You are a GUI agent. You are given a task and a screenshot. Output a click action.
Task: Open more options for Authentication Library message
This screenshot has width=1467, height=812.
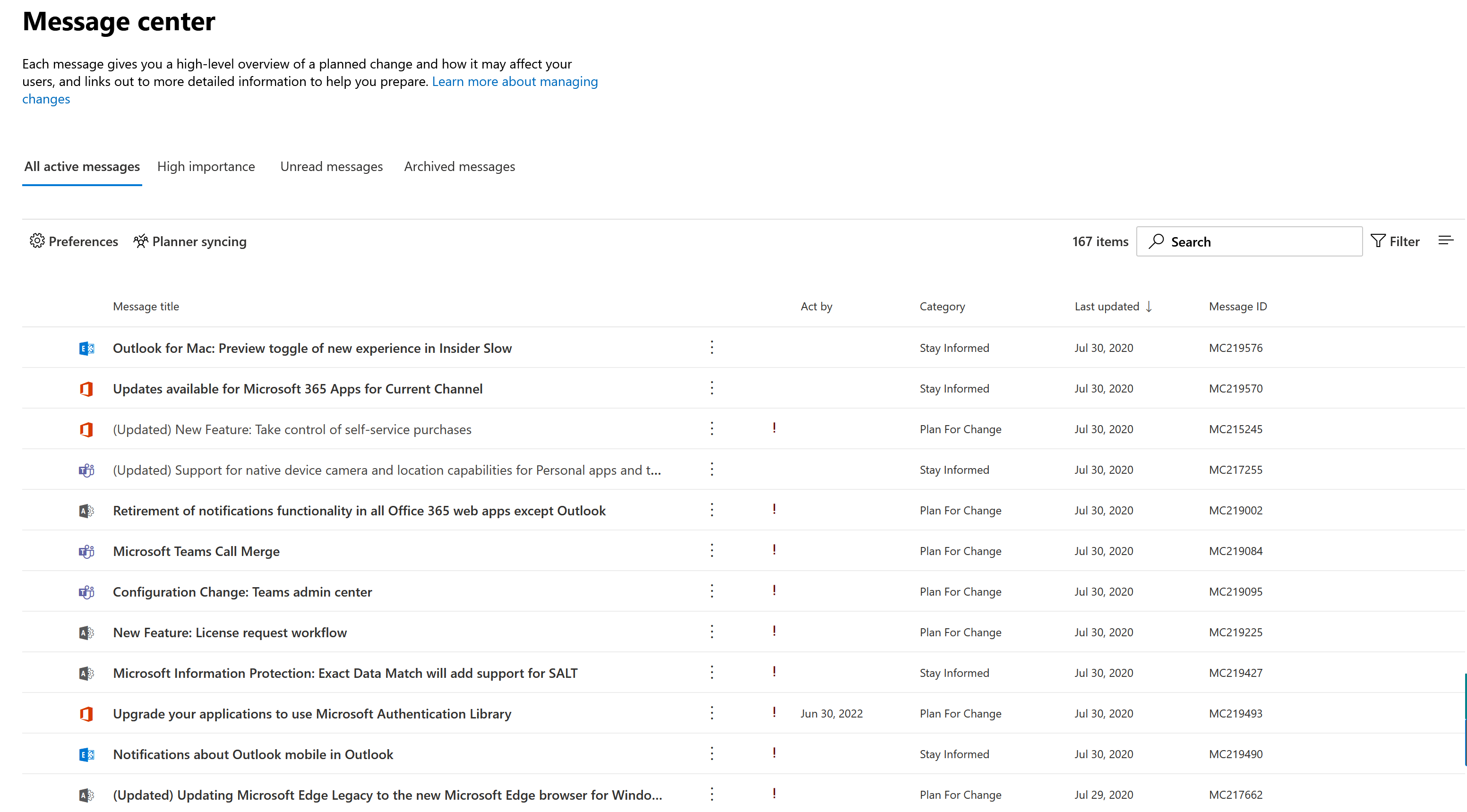(x=712, y=713)
